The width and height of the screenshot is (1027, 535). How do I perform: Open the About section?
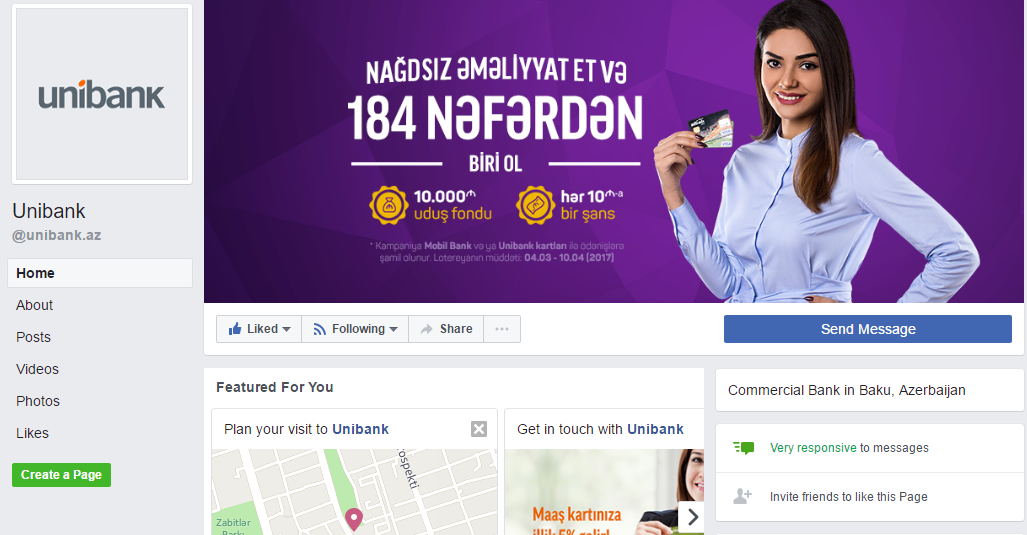click(35, 305)
